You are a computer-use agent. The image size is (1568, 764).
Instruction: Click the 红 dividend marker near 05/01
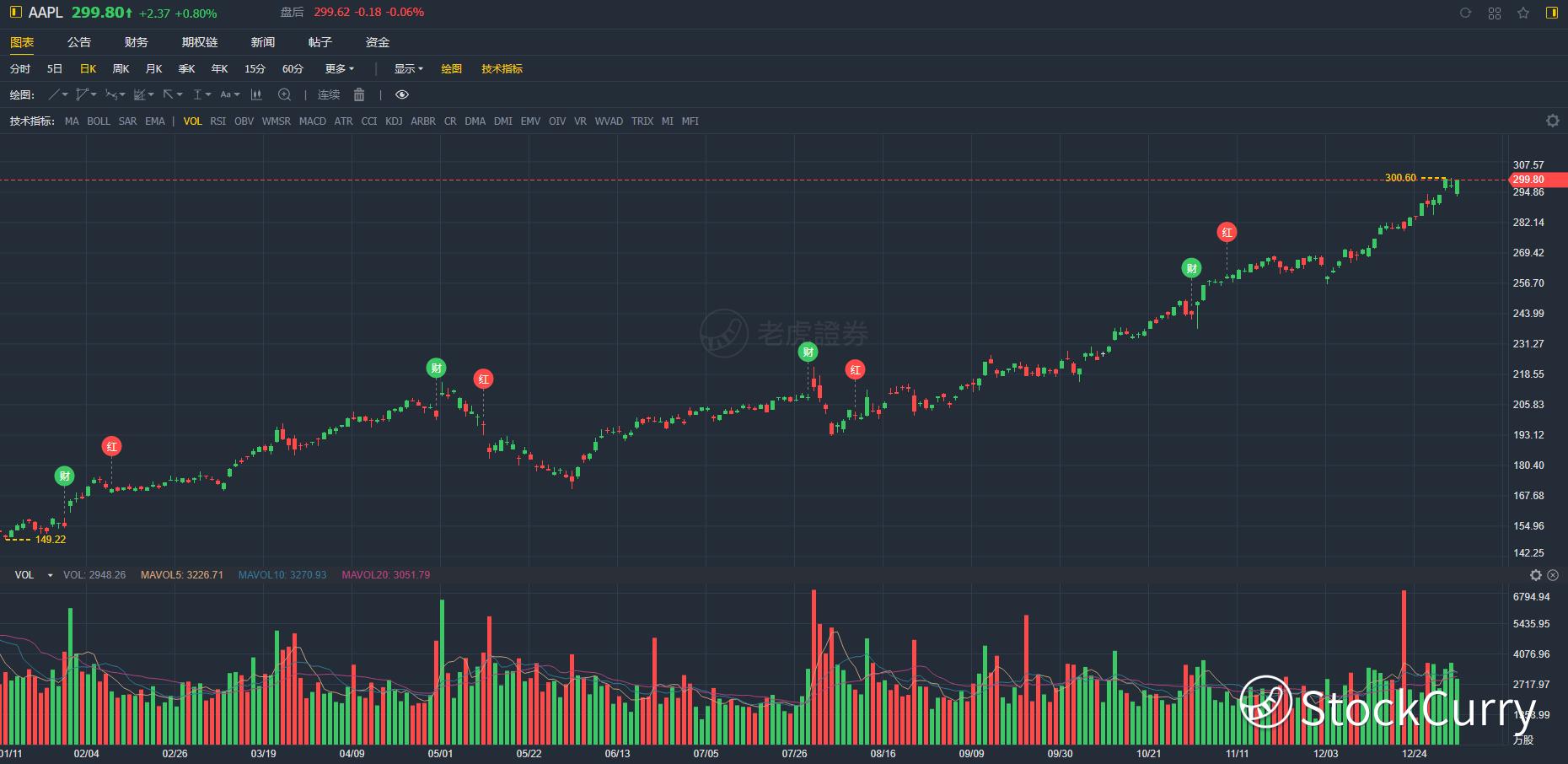483,379
